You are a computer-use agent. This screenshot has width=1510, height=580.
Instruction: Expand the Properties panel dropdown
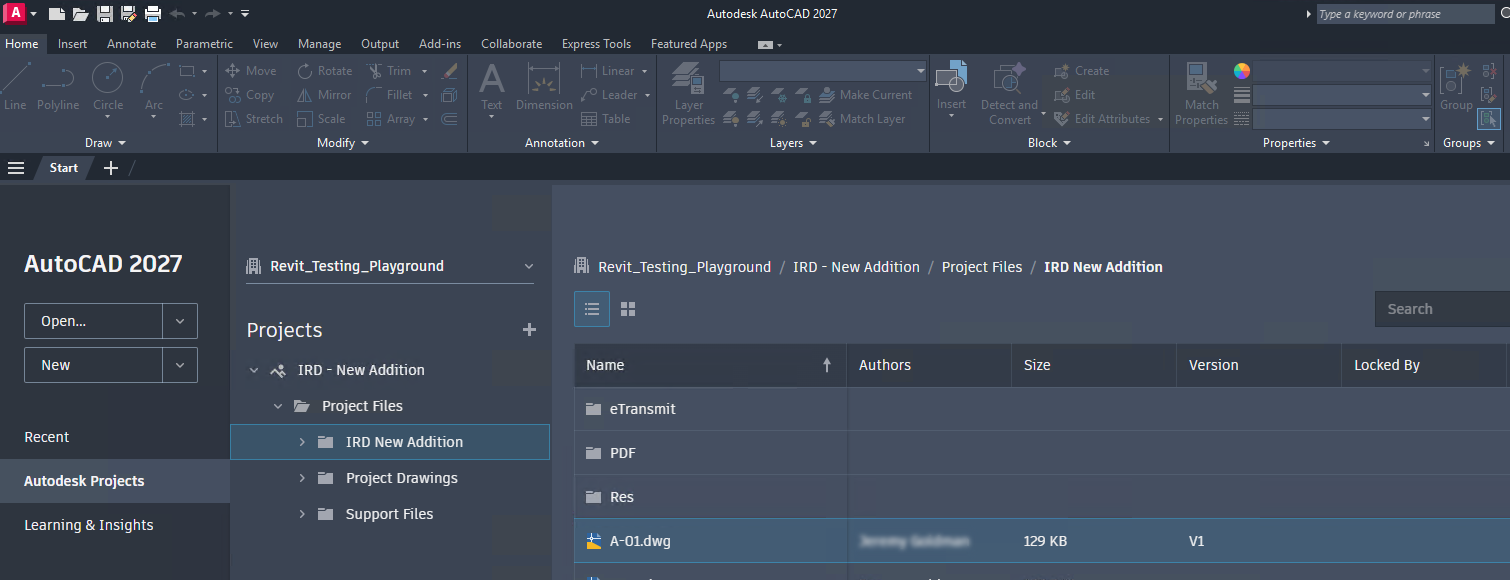point(1296,143)
